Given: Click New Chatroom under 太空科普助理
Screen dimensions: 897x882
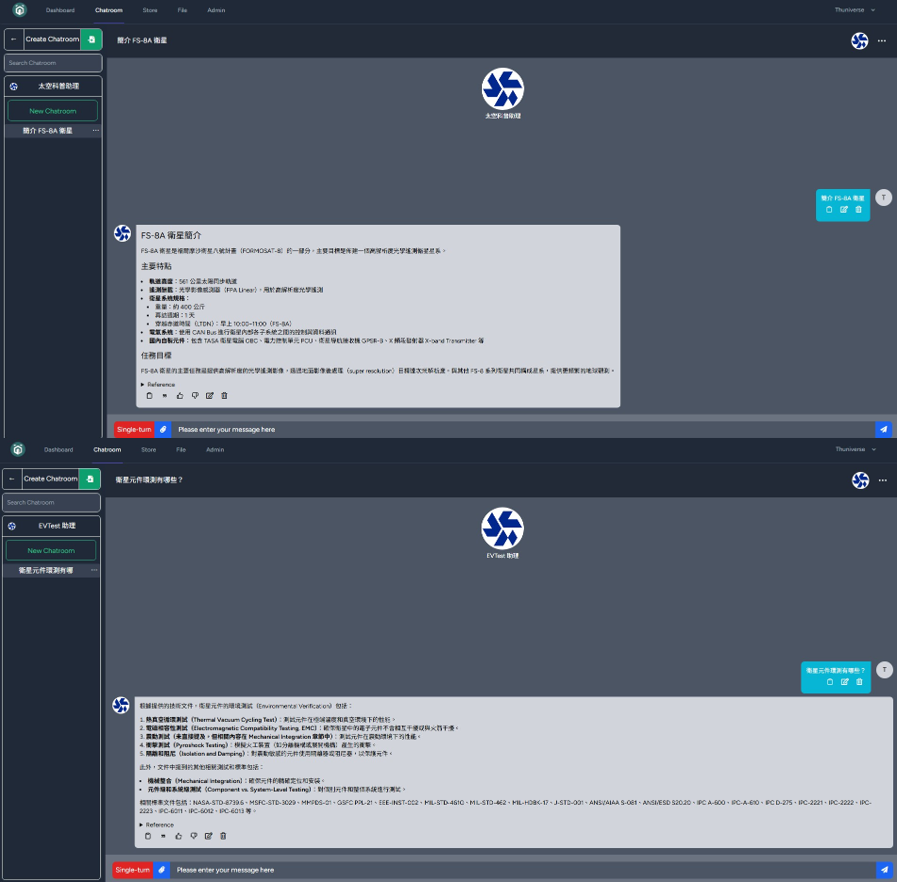Looking at the screenshot, I should (52, 111).
